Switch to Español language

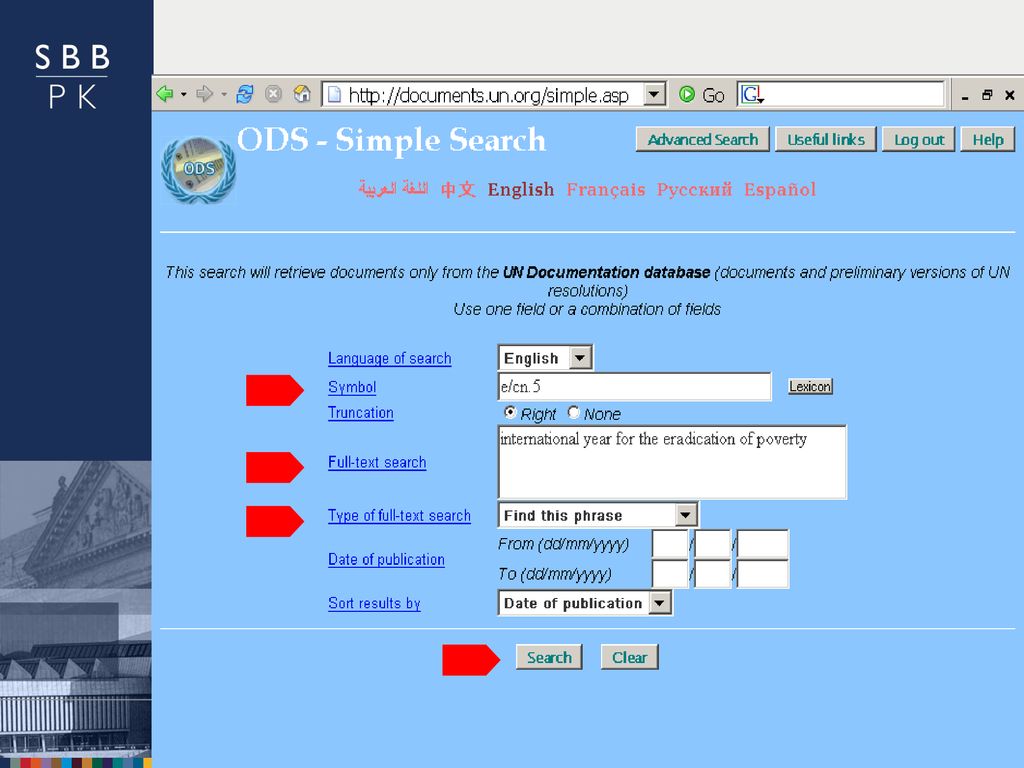tap(780, 189)
